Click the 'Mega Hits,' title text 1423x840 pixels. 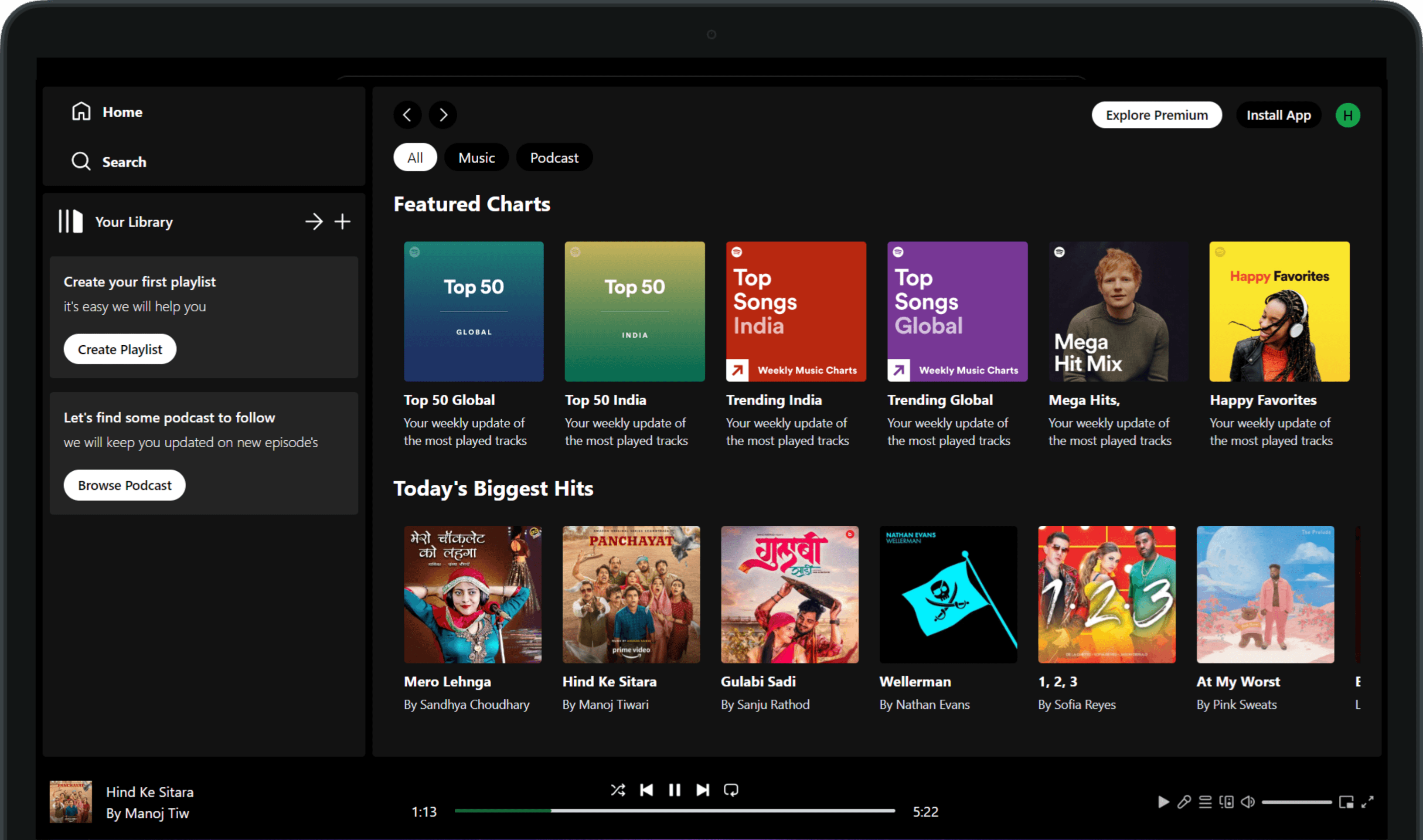(1084, 401)
